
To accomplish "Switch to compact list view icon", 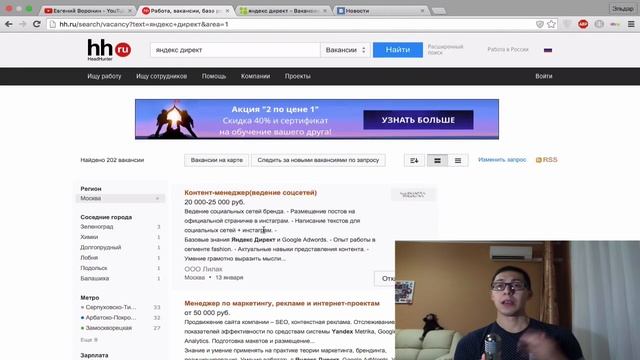I will 458,160.
